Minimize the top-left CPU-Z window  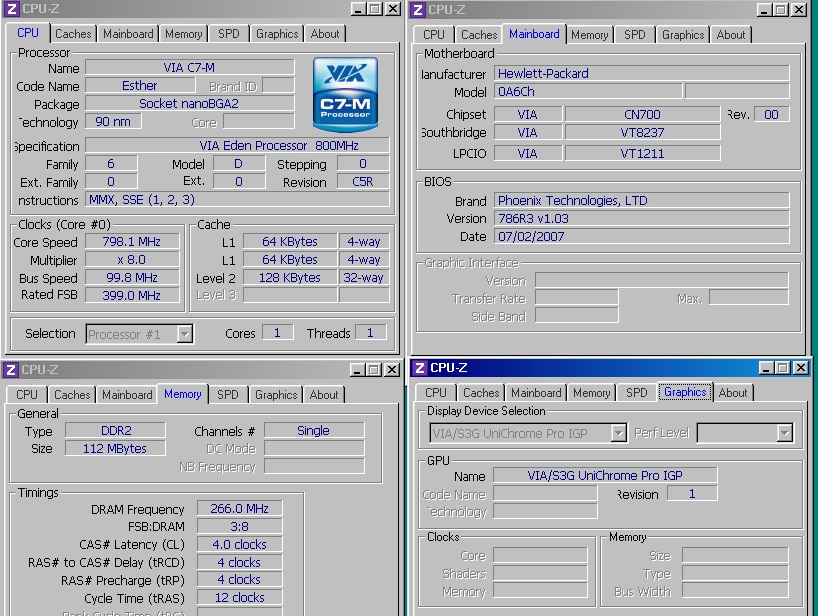358,9
